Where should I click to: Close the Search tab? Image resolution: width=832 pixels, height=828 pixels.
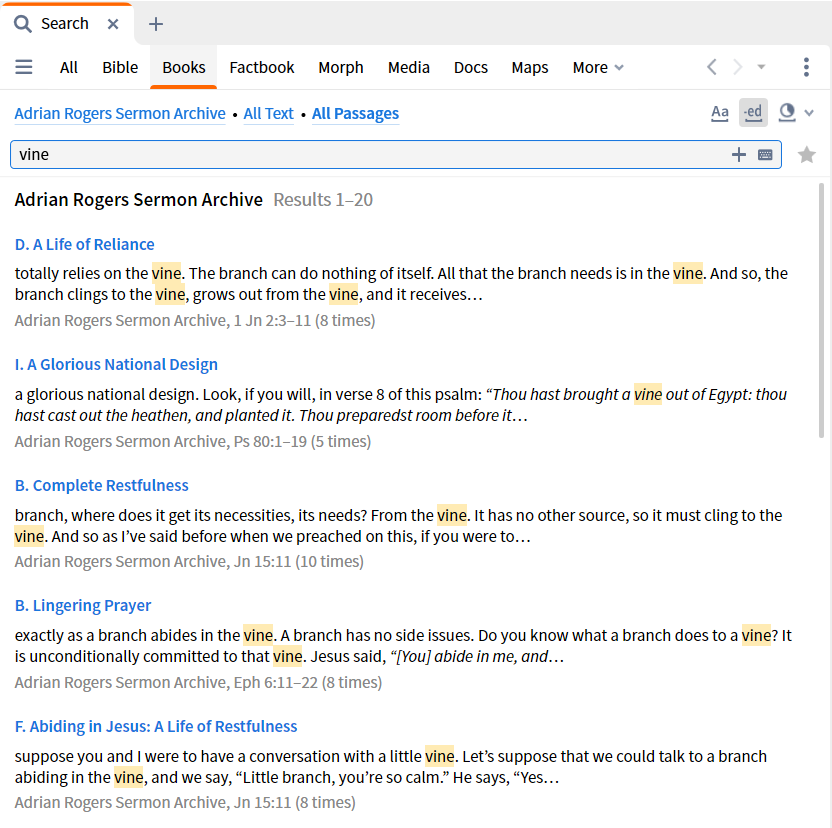[x=112, y=24]
